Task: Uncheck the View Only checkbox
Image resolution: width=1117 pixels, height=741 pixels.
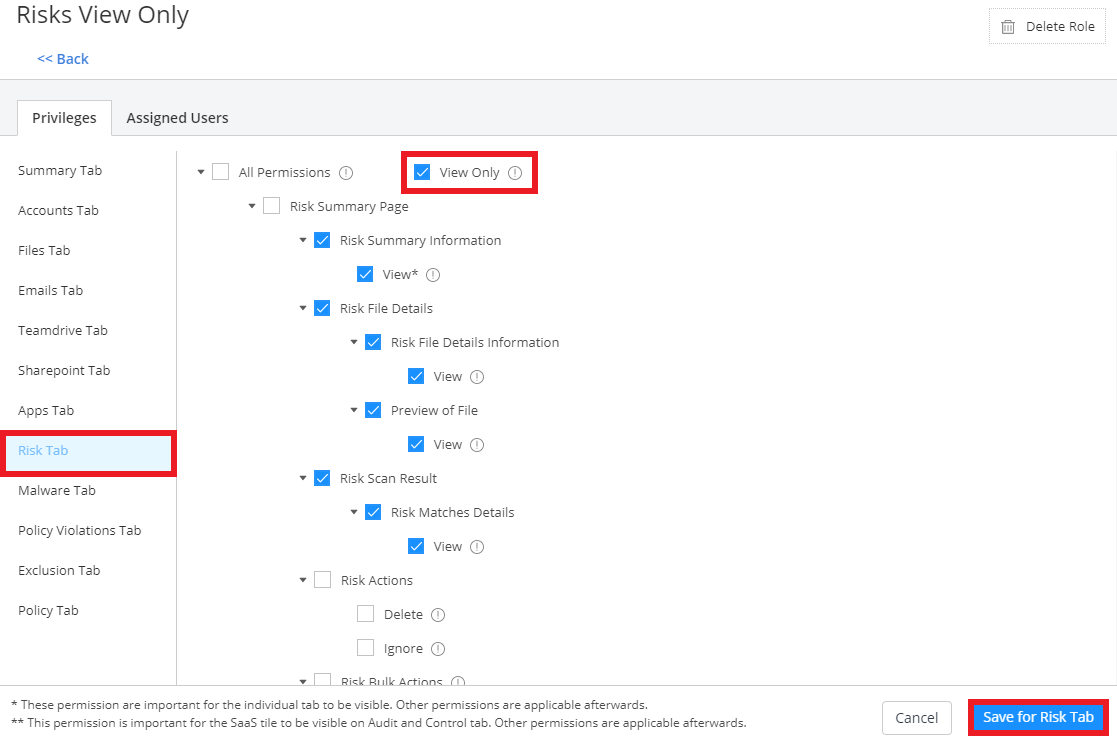Action: 422,172
